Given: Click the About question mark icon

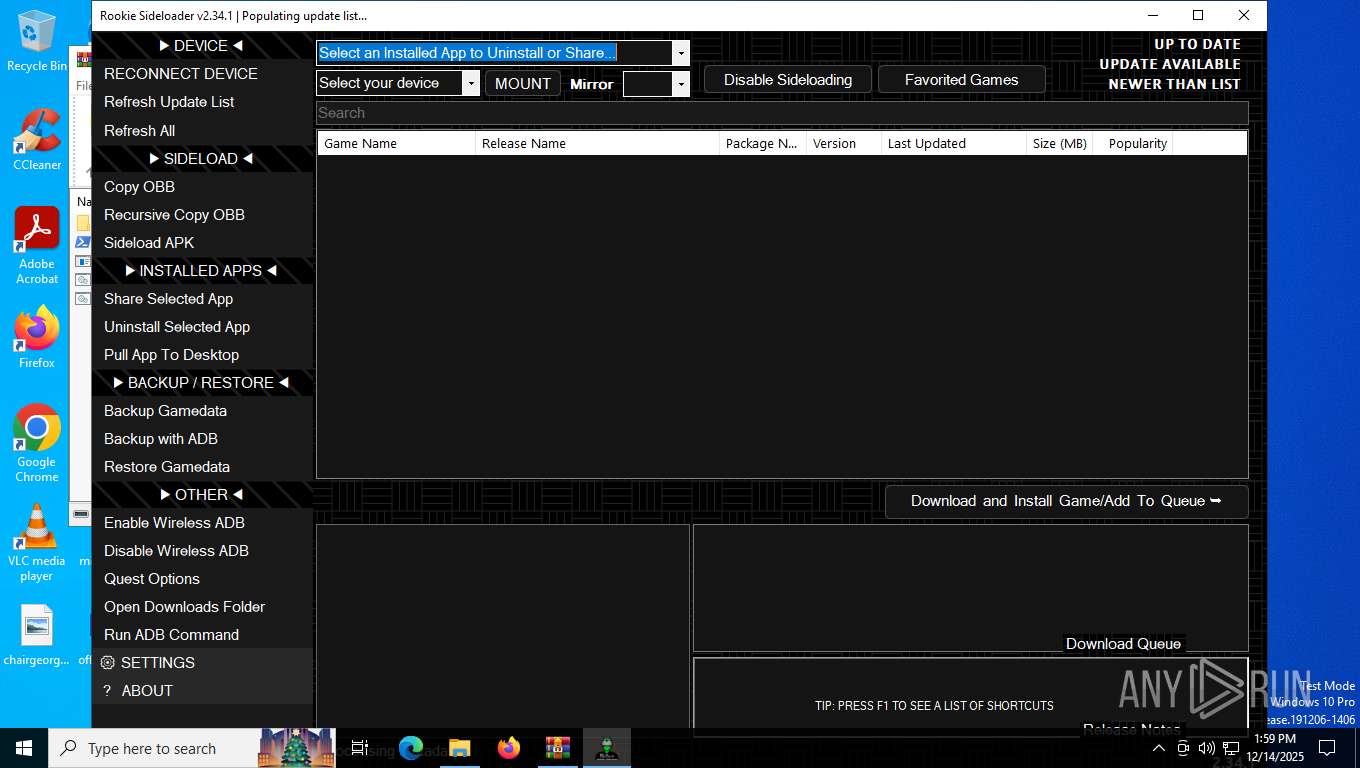Looking at the screenshot, I should (107, 690).
